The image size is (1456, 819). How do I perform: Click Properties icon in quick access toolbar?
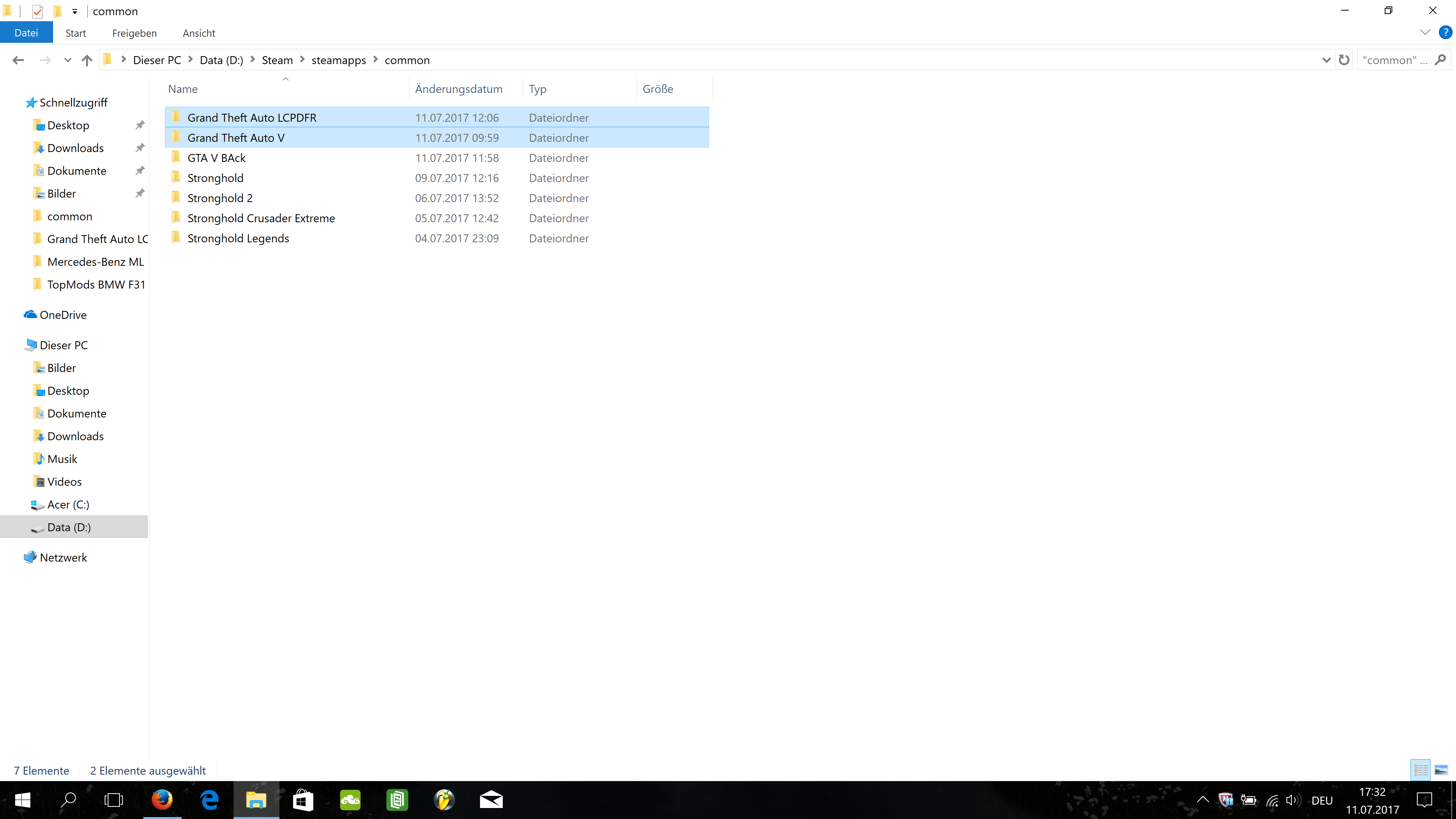pos(37,11)
